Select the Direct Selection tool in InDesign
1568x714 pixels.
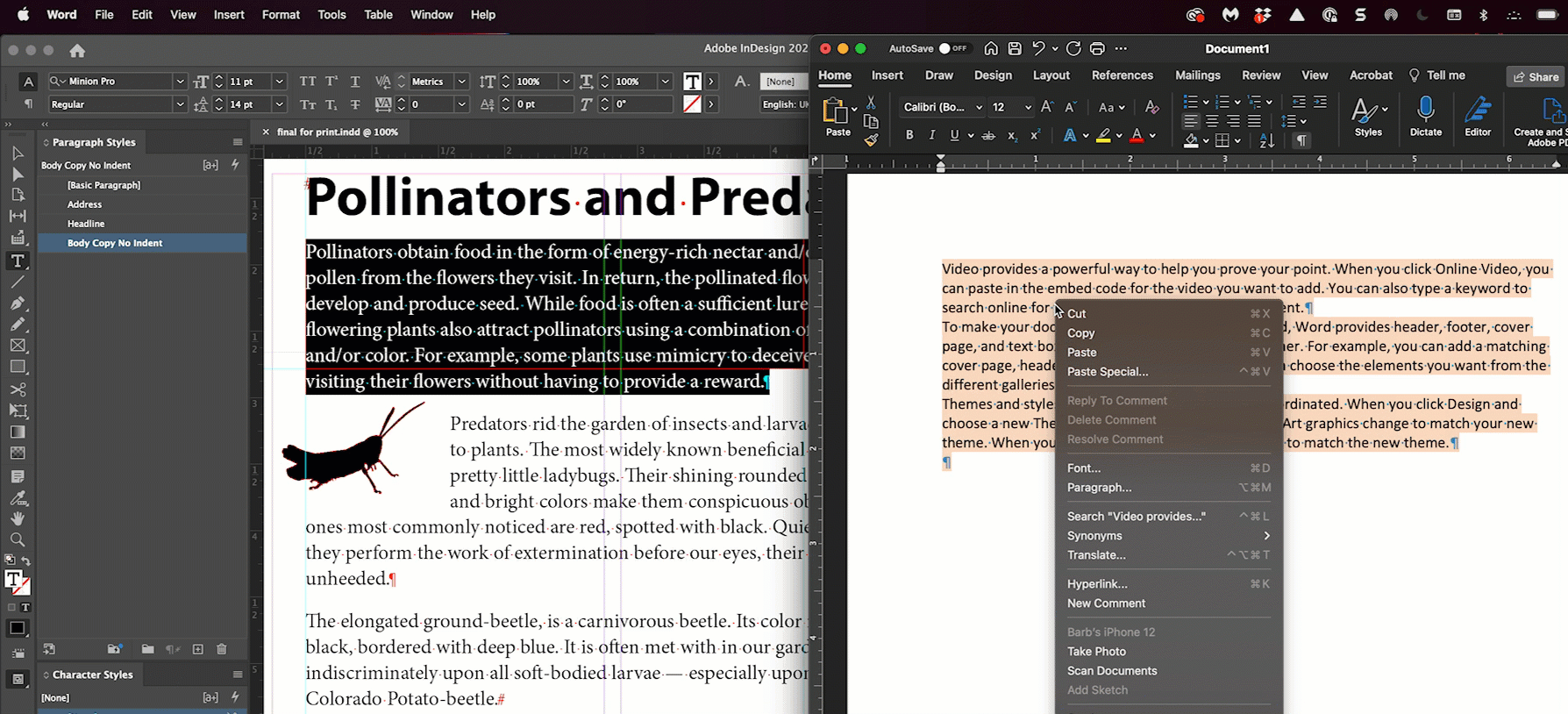click(18, 175)
